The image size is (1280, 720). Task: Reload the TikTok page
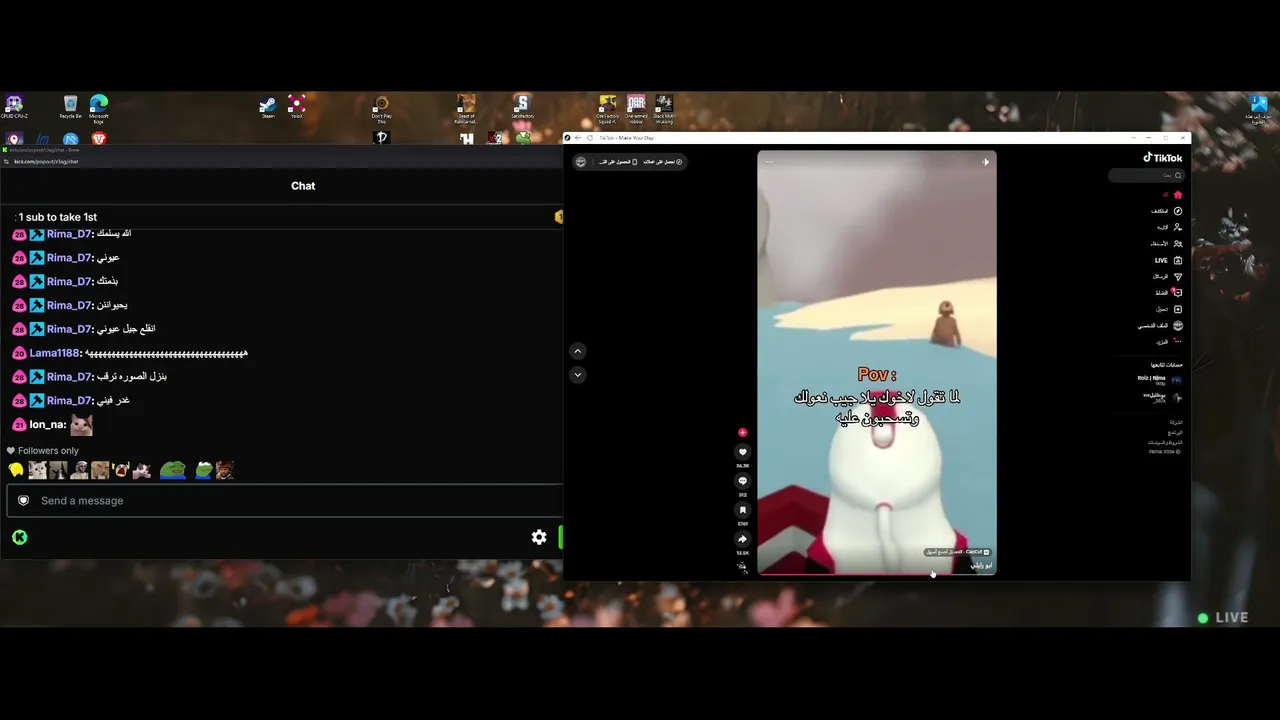point(590,138)
